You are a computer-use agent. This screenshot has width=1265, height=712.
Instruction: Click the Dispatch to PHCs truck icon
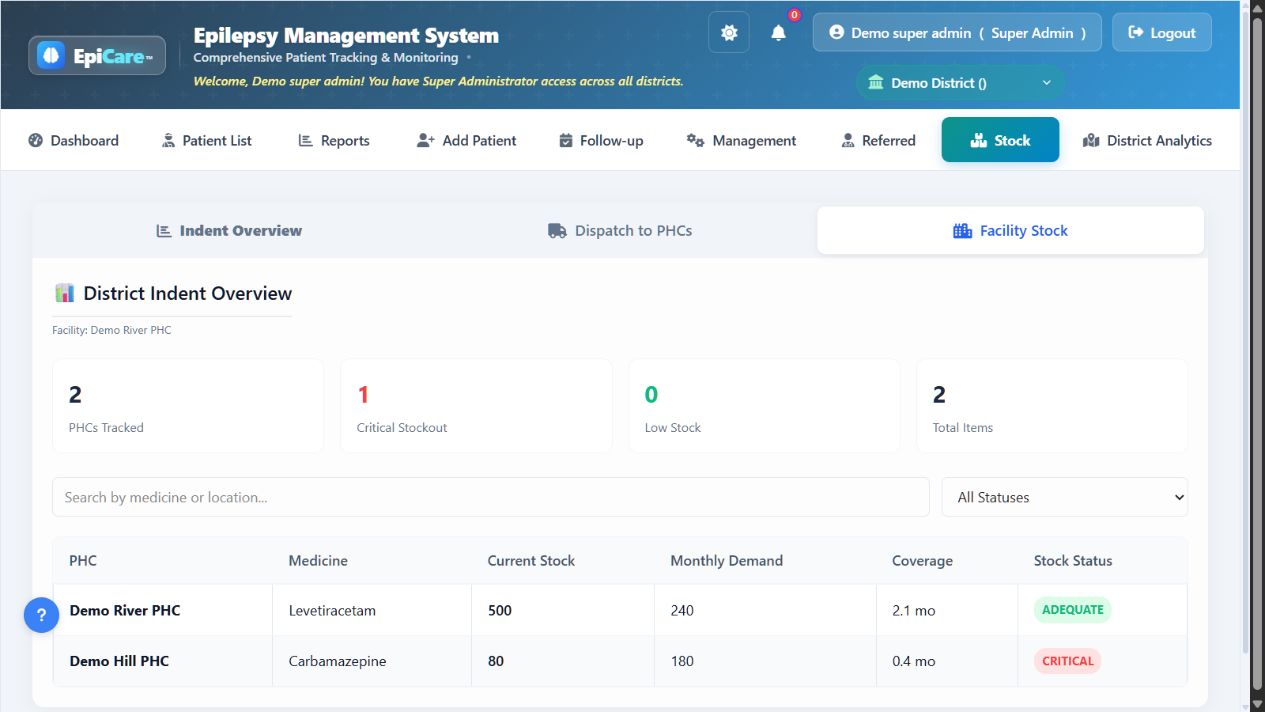558,230
